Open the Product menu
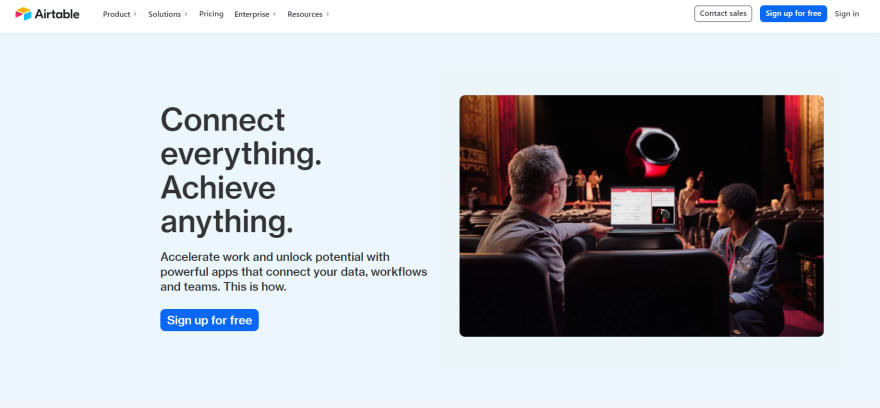Viewport: 880px width, 408px height. pos(116,14)
